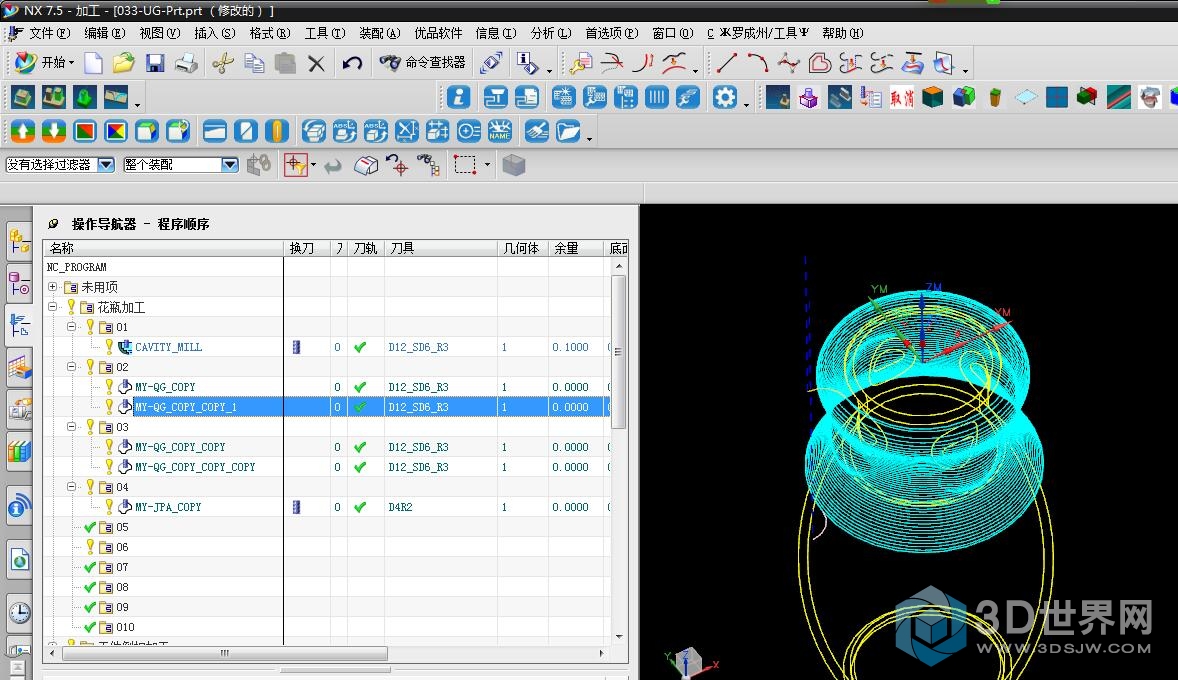Viewport: 1178px width, 680px height.
Task: Click the Cut scissors icon
Action: click(x=222, y=64)
